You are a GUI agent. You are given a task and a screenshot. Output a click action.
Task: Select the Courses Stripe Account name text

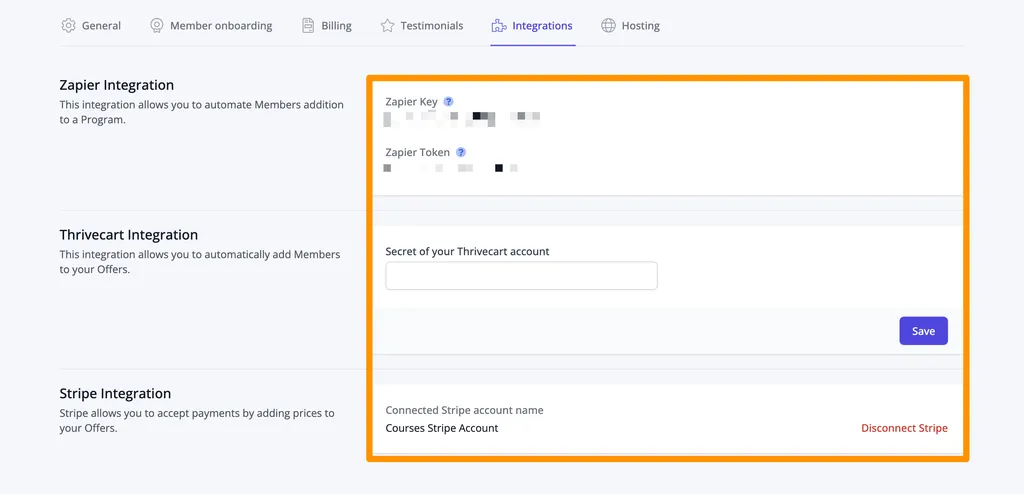(x=441, y=428)
